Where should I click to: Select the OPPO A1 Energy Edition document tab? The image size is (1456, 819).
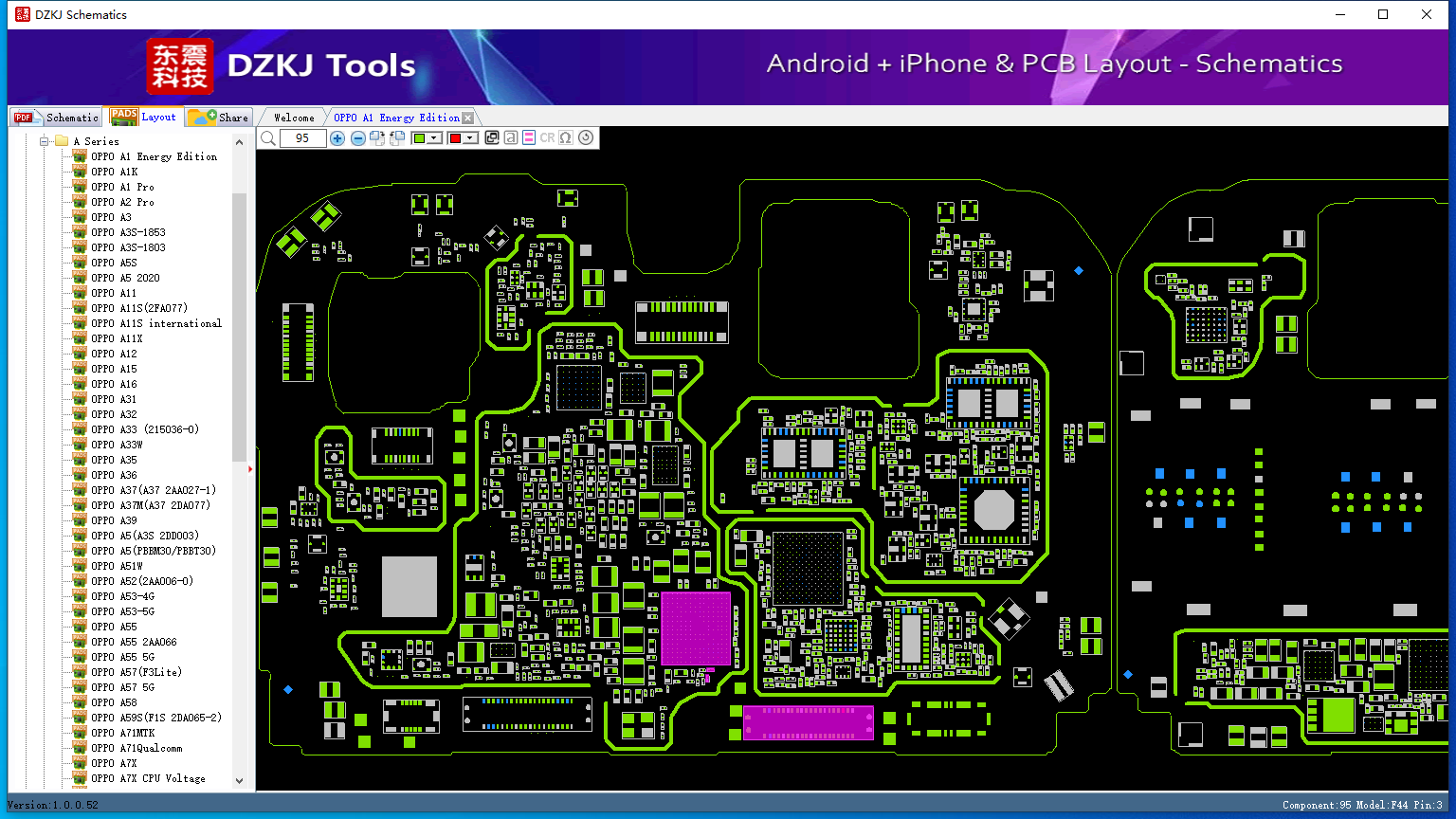(x=396, y=118)
